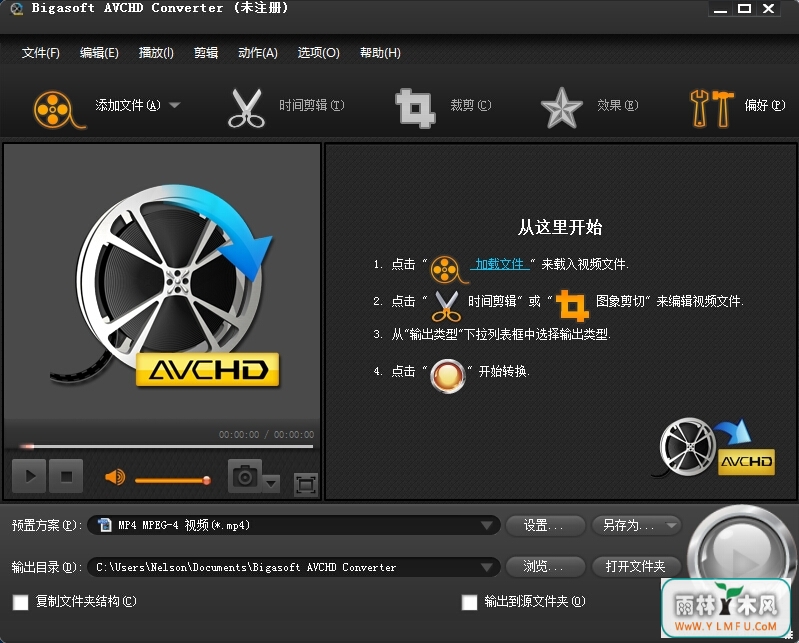Open the 选项(O) menu
Viewport: 799px width, 643px height.
pyautogui.click(x=318, y=52)
